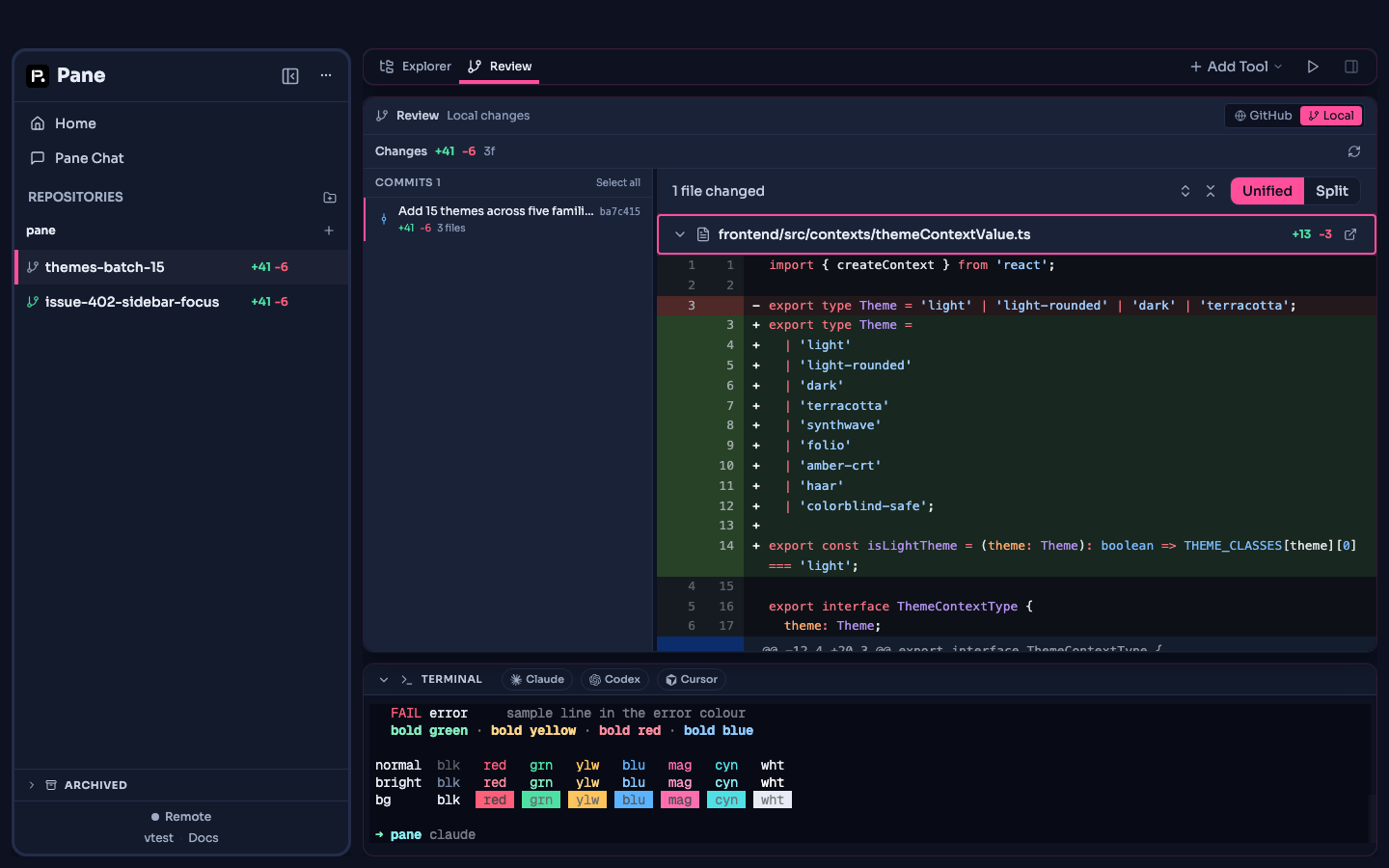Go to Home

pyautogui.click(x=181, y=123)
